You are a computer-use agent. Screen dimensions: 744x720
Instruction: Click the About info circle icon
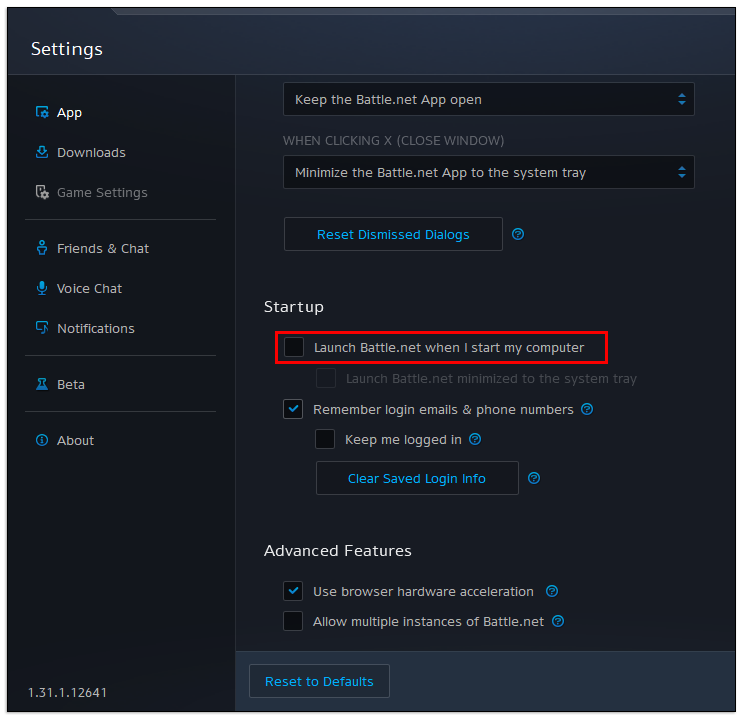42,440
